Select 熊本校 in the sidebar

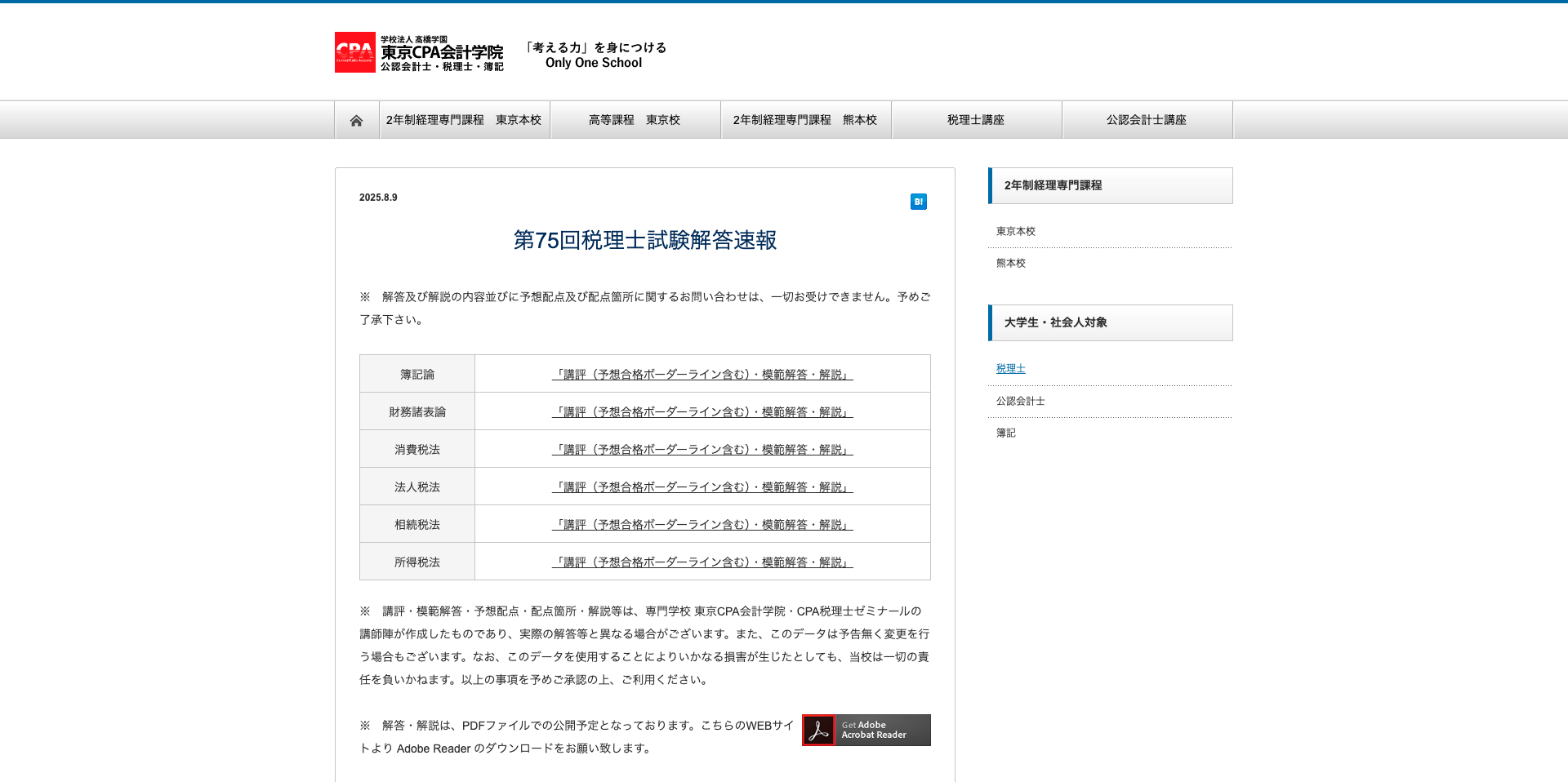coord(1011,264)
